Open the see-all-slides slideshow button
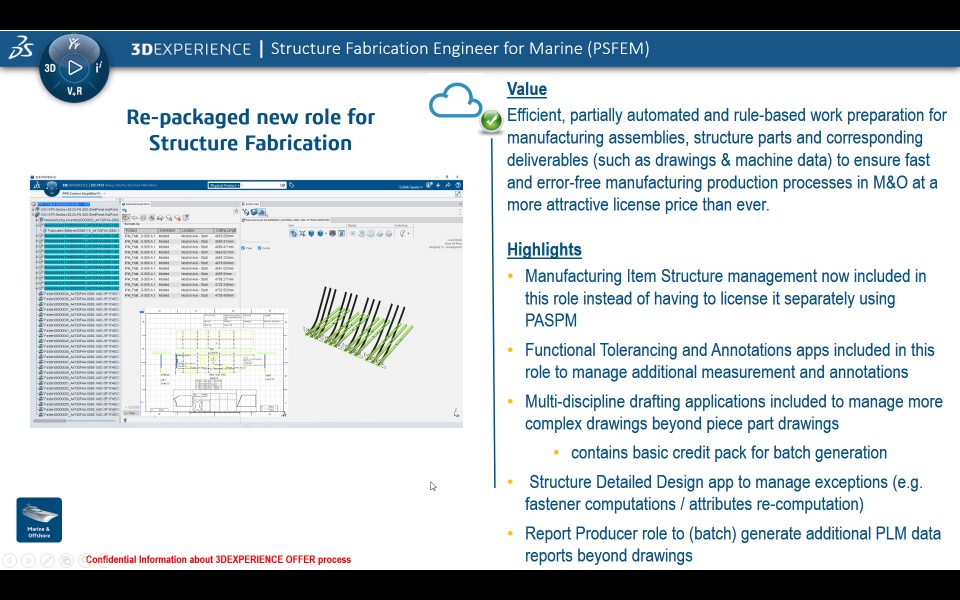Screen dimensions: 960x600 tap(66, 560)
